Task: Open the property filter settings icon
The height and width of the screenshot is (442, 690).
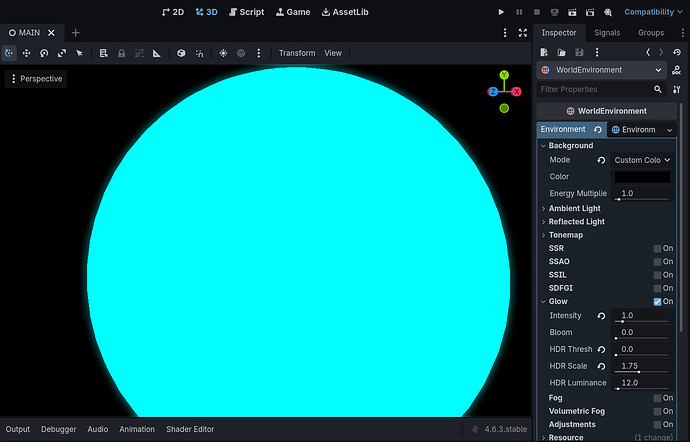Action: [x=676, y=89]
